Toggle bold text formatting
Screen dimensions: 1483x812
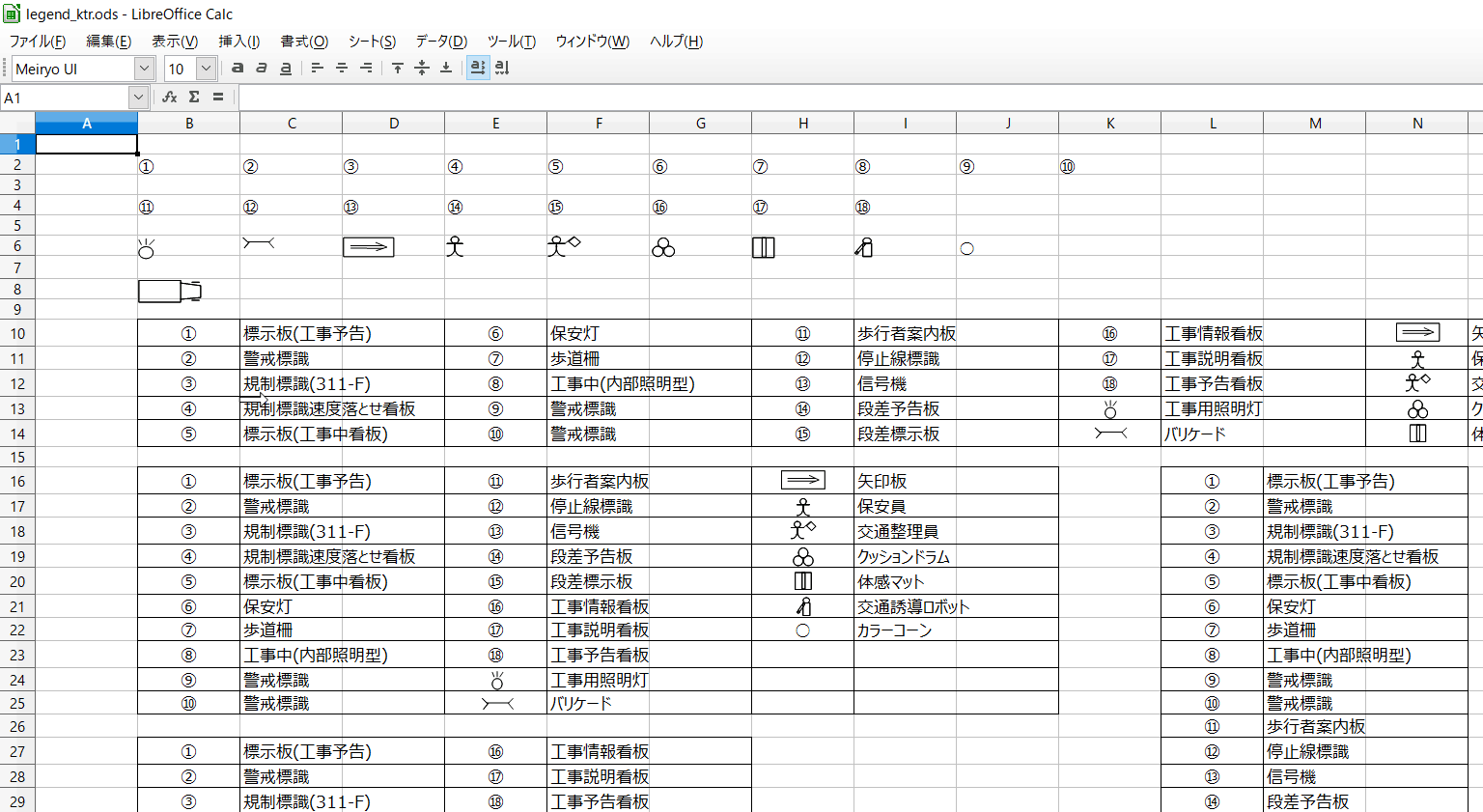pyautogui.click(x=238, y=68)
